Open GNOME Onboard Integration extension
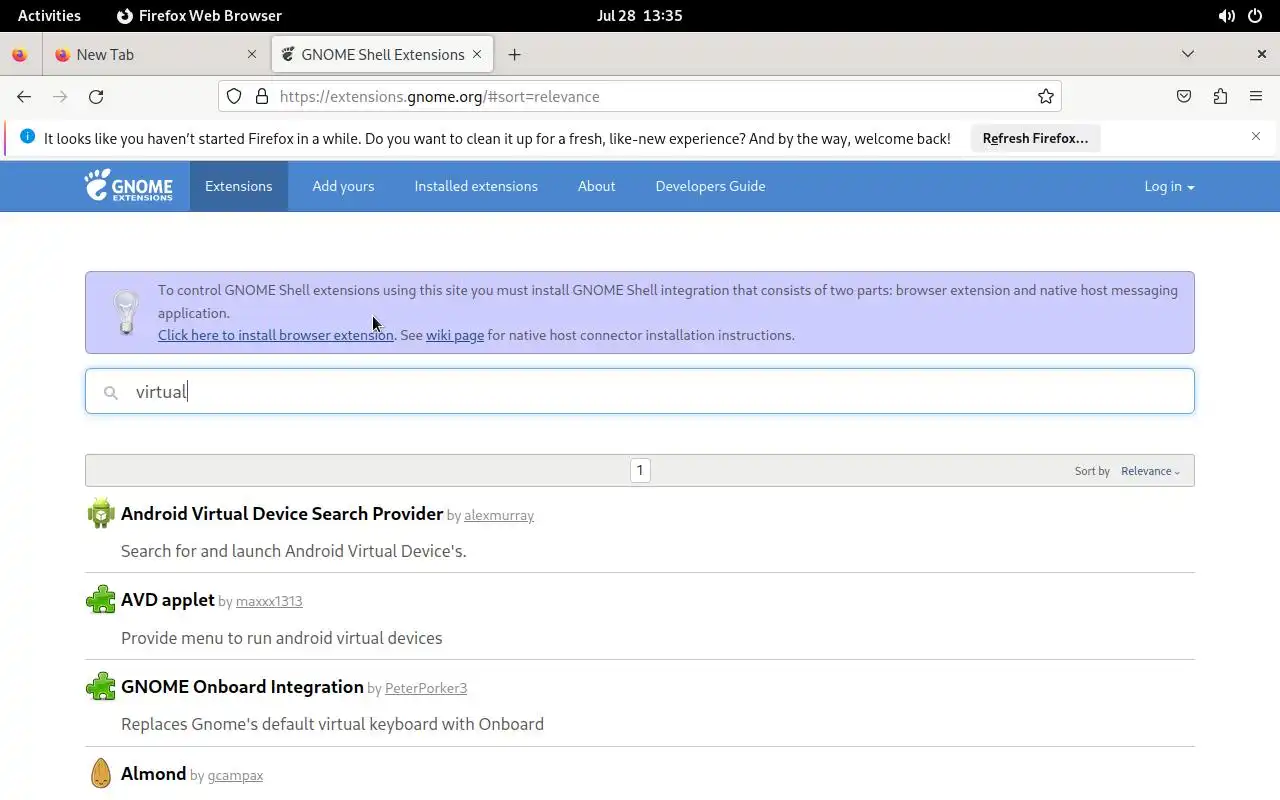Viewport: 1280px width, 800px height. [x=242, y=687]
